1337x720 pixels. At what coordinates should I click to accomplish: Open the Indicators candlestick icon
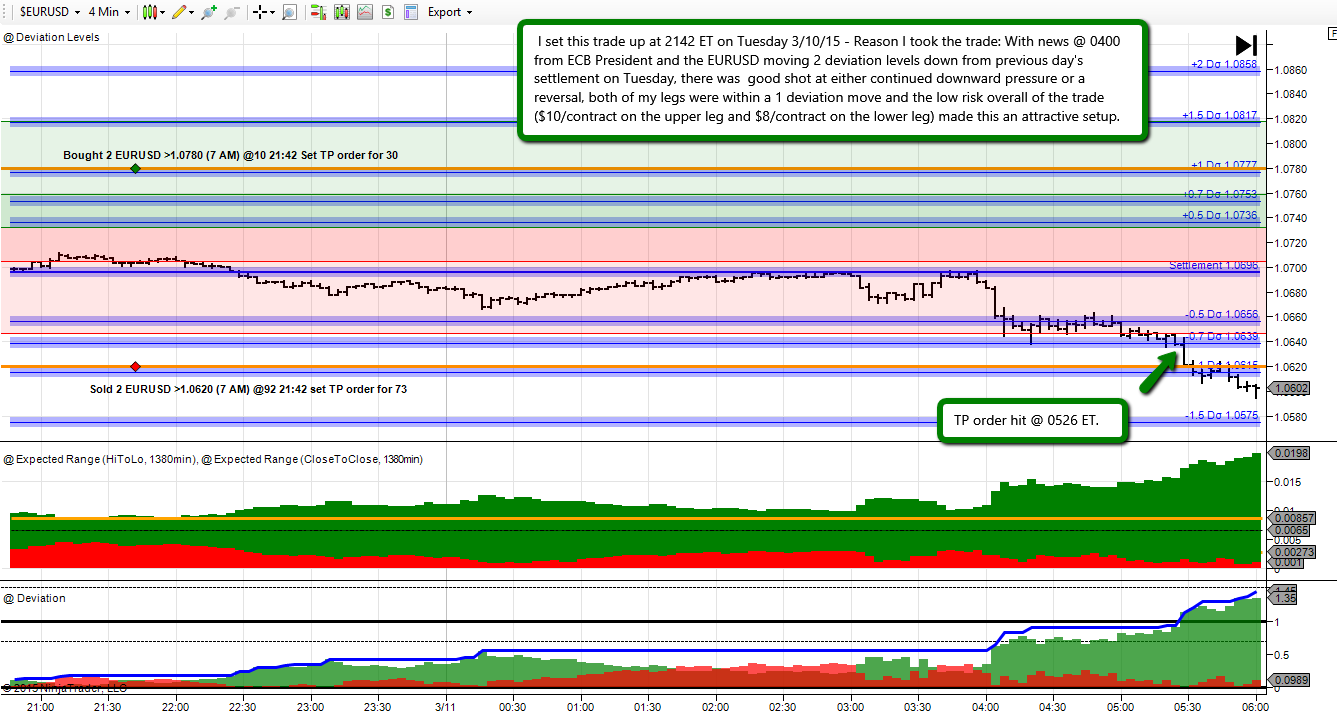(341, 12)
